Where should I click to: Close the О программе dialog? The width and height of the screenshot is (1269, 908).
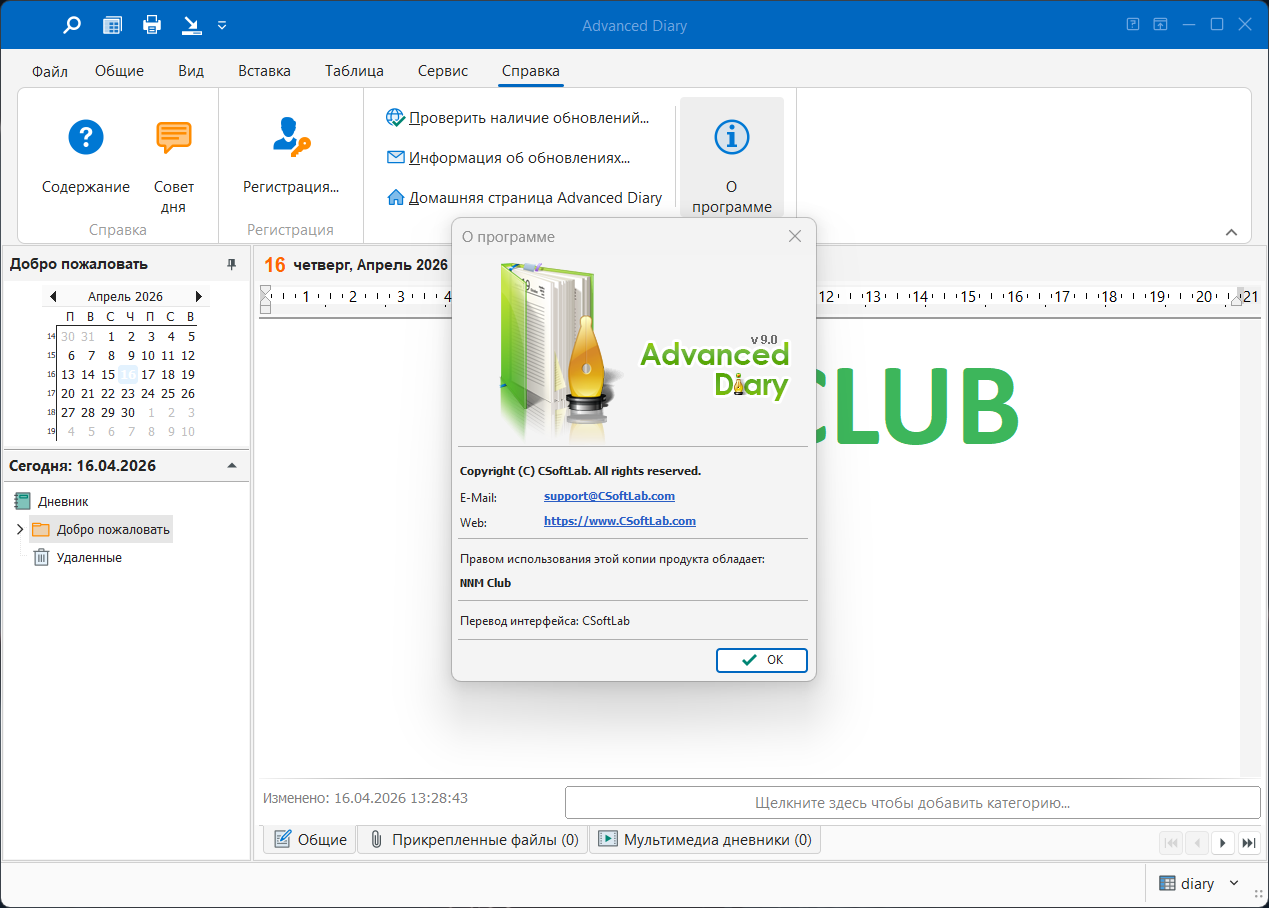(795, 237)
